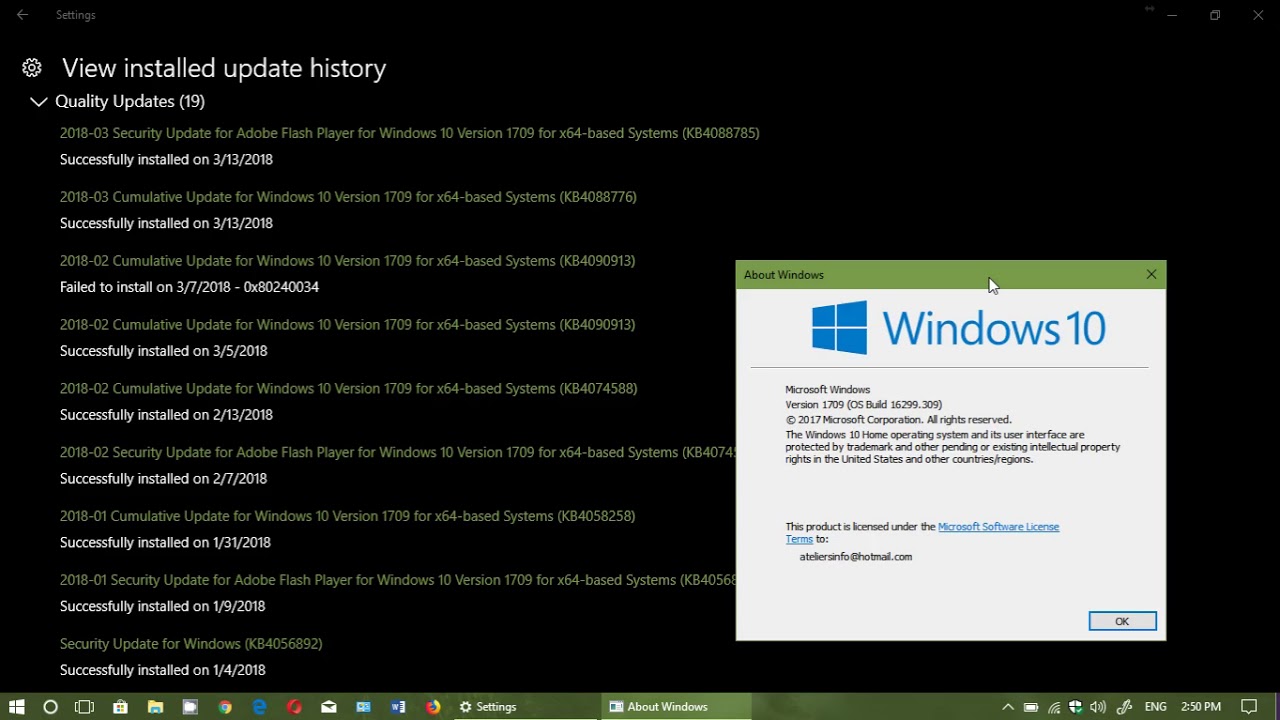Open File Explorer from taskbar

(155, 707)
